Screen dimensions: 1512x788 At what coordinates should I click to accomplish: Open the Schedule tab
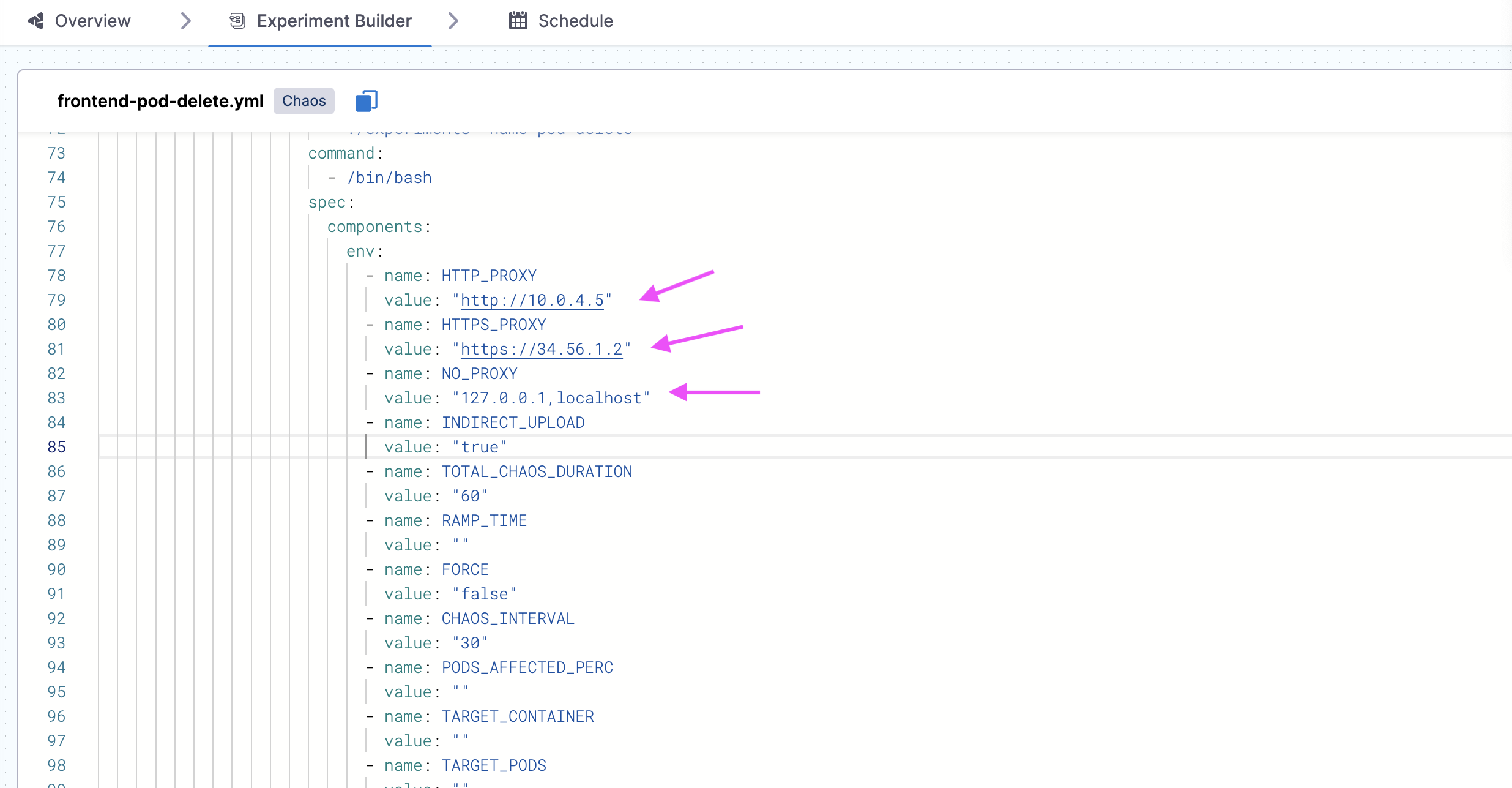(575, 21)
